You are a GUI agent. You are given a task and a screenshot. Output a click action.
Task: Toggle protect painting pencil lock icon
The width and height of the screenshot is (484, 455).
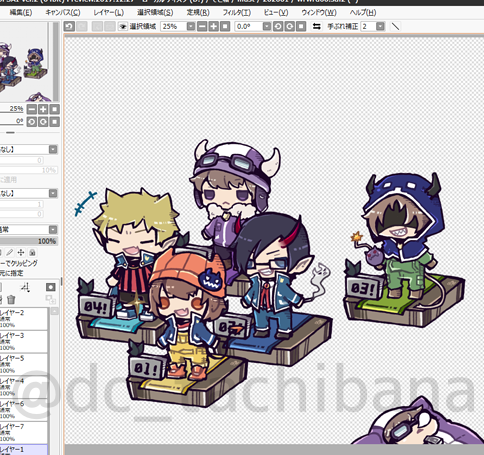click(x=10, y=253)
